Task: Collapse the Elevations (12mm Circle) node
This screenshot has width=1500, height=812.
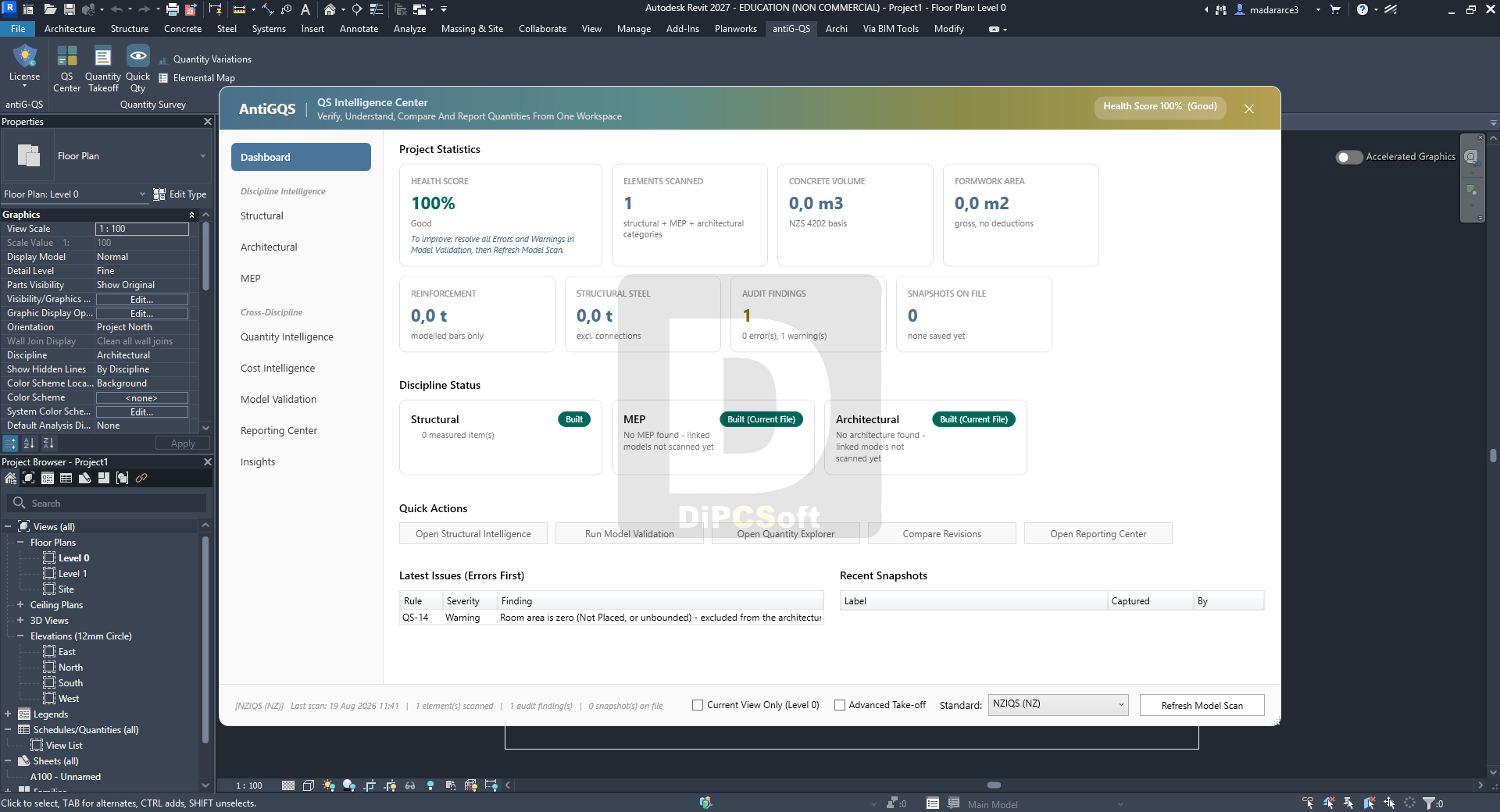Action: 20,636
